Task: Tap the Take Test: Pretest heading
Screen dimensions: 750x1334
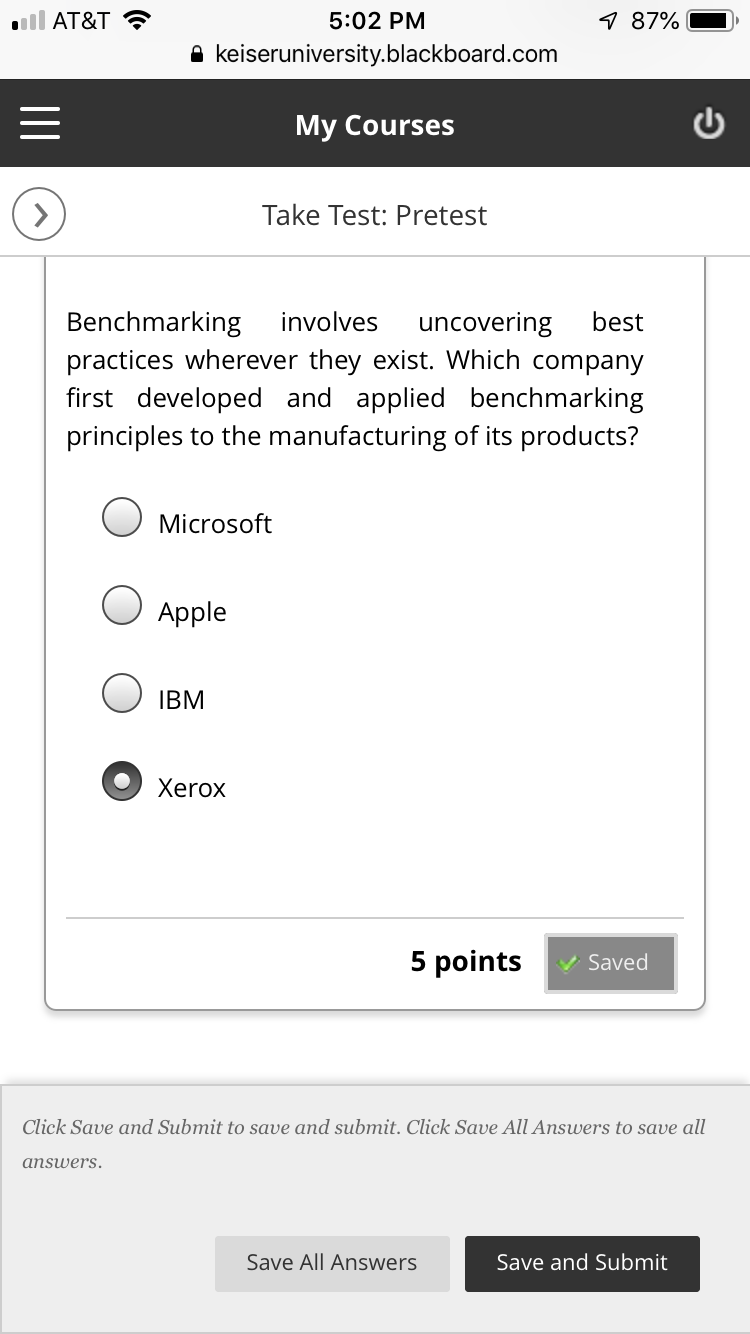Action: coord(375,215)
